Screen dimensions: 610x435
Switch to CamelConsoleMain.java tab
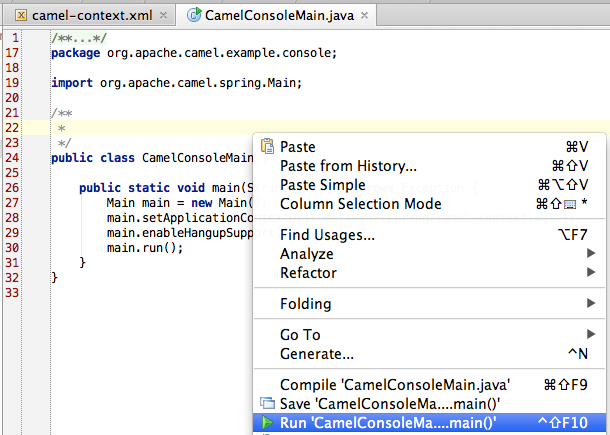[279, 16]
